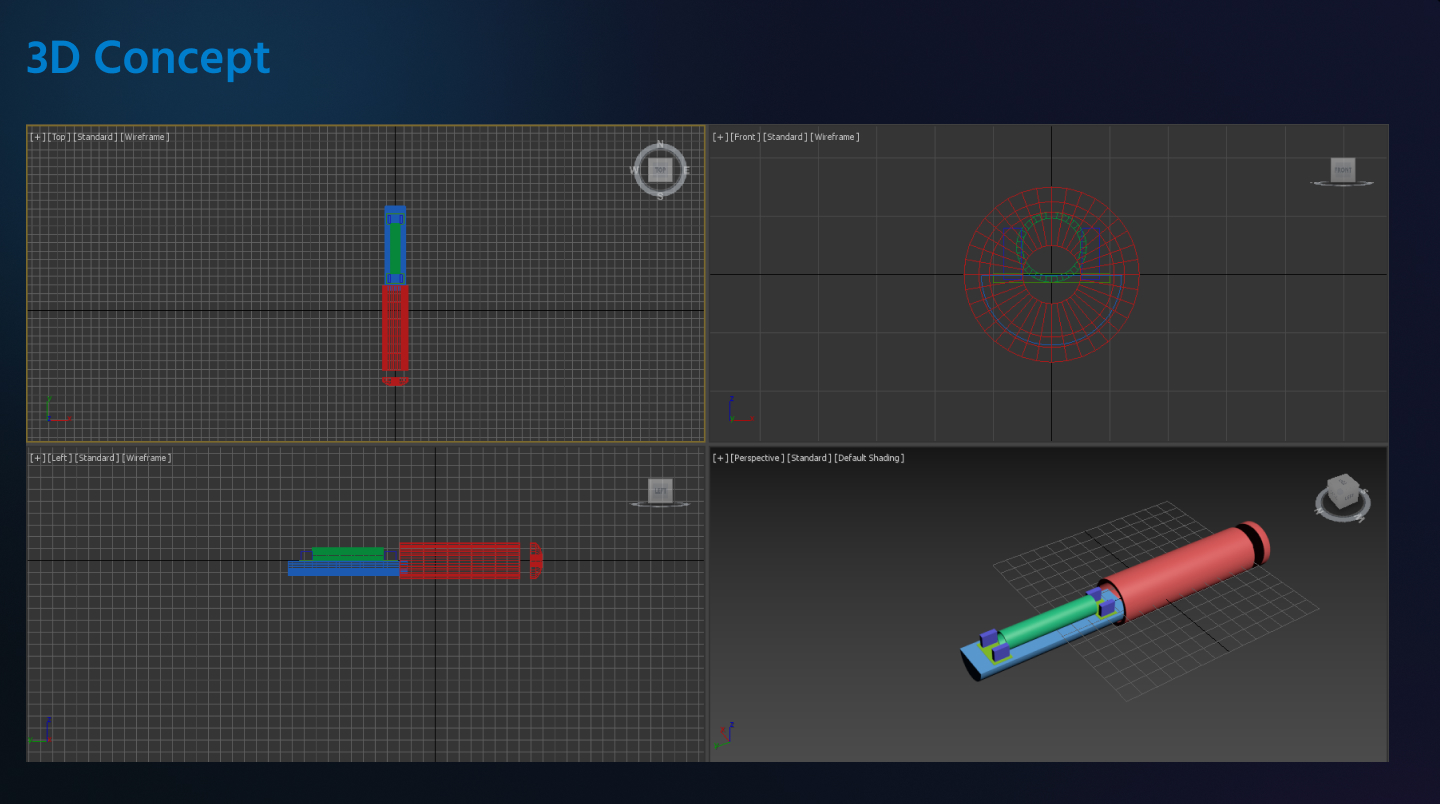The image size is (1440, 804).
Task: Select the red wireframe in Left viewport
Action: (460, 560)
